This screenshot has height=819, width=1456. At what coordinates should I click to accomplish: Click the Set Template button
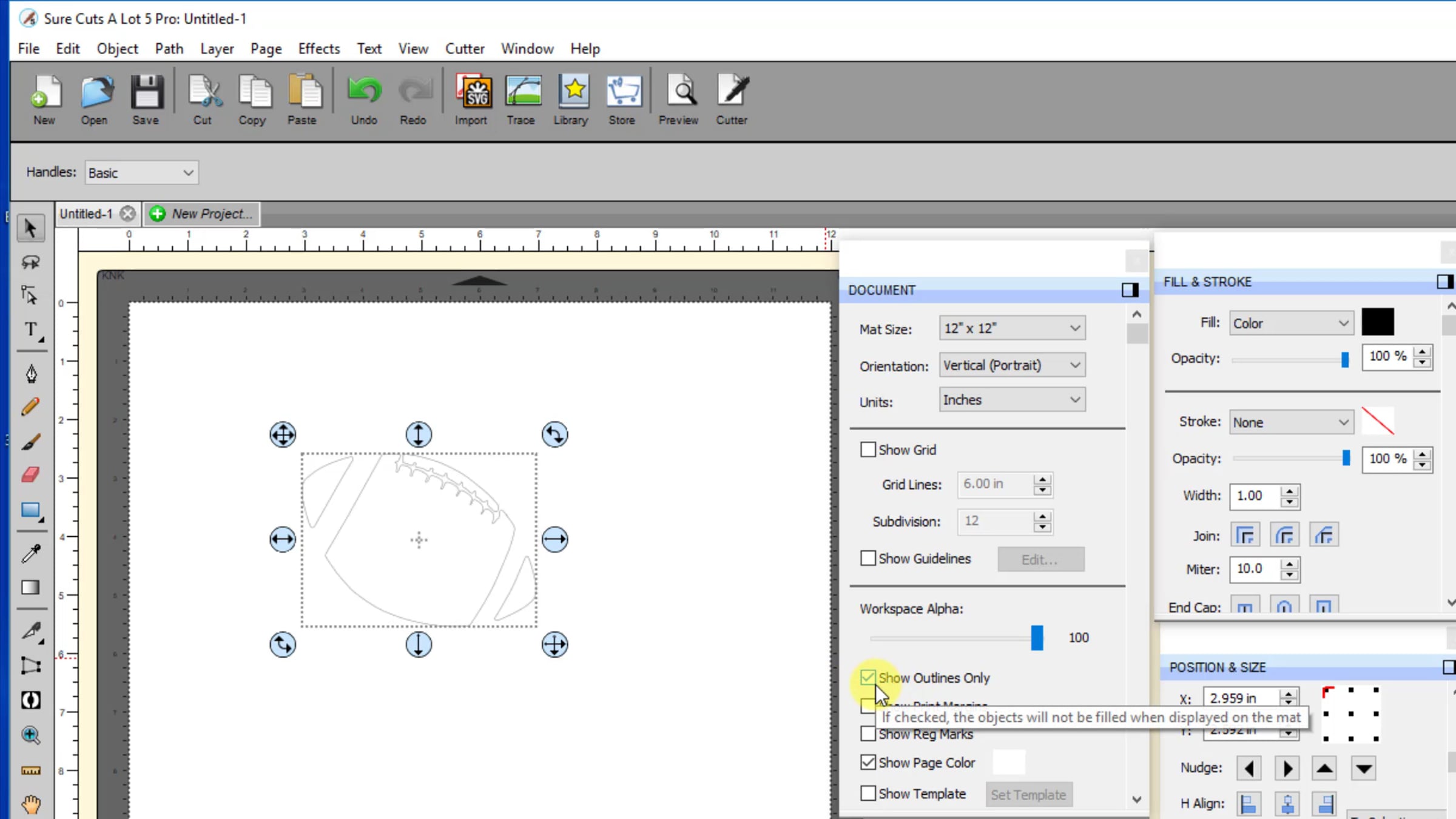click(1028, 795)
